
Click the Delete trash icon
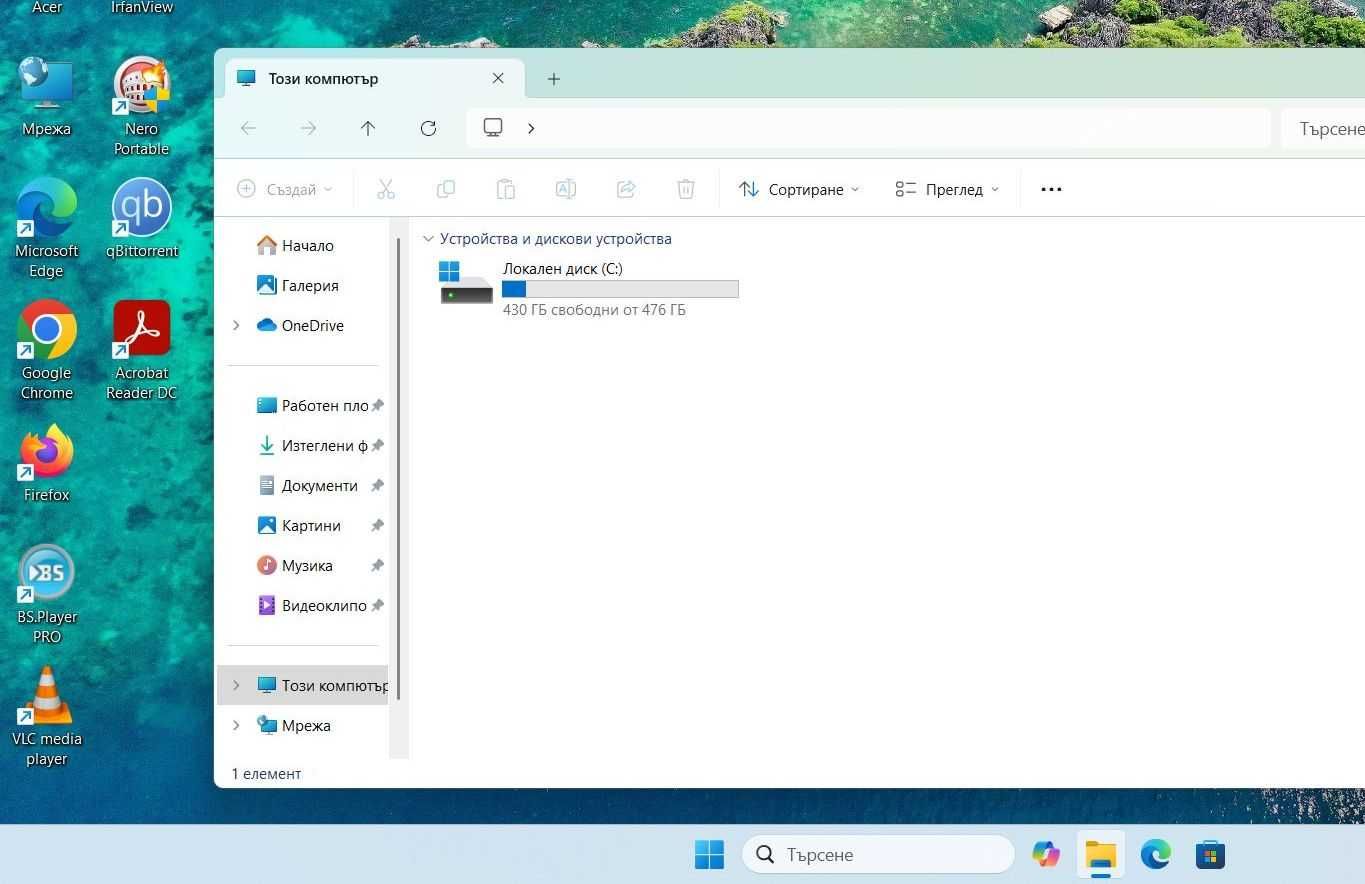686,189
